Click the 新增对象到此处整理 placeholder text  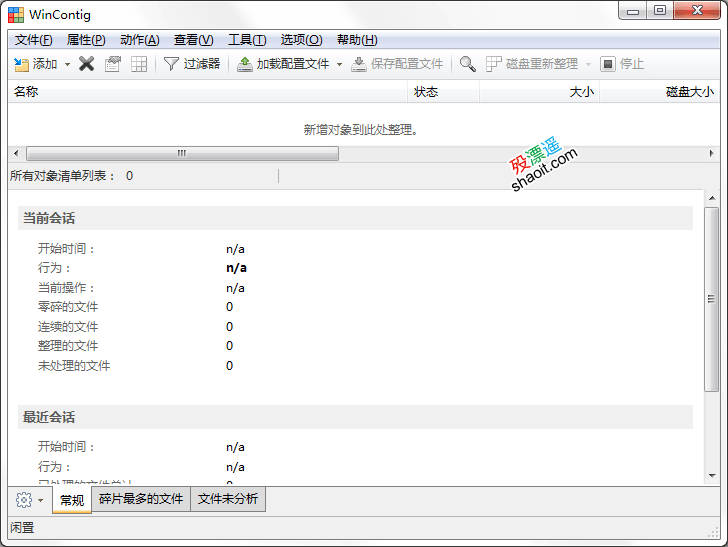click(361, 130)
